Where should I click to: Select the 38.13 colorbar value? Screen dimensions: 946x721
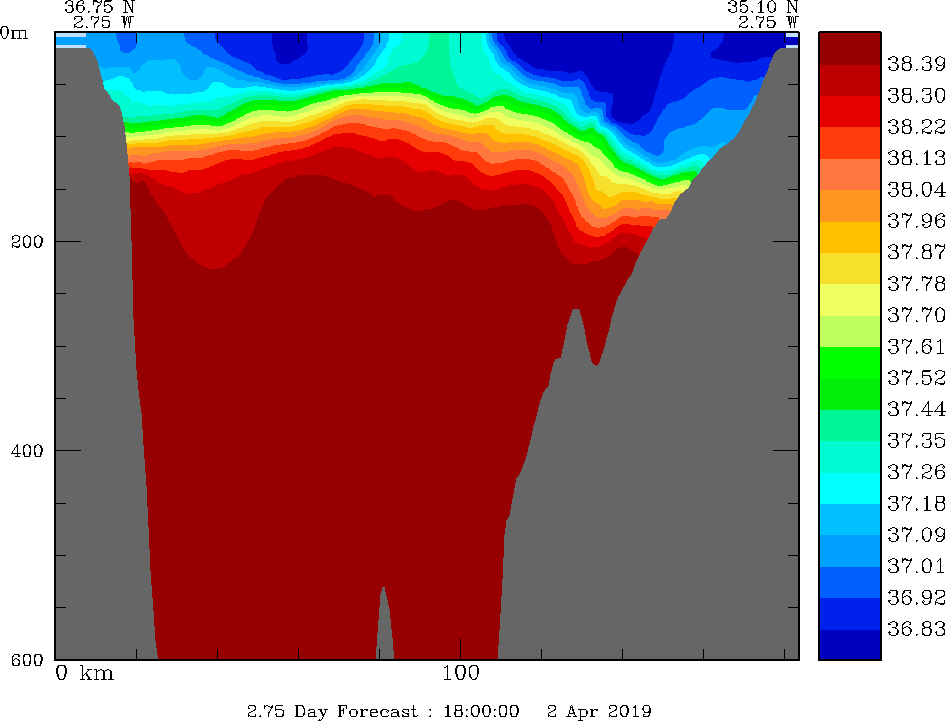click(916, 158)
